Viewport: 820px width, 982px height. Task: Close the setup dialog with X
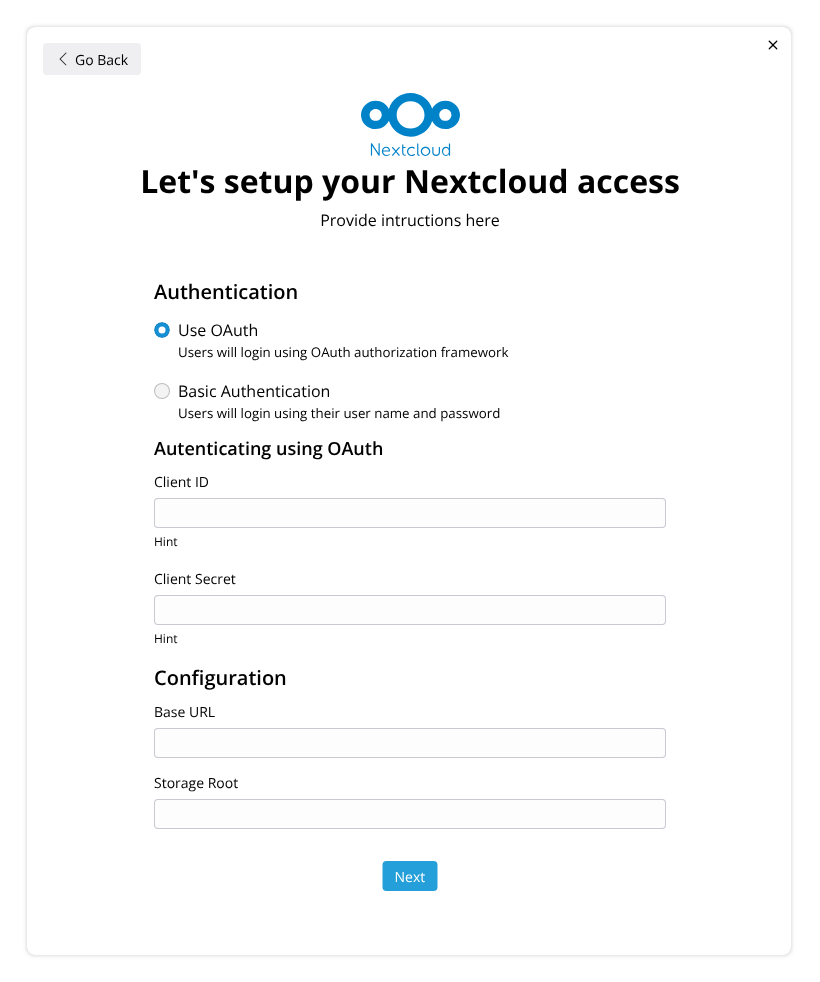coord(772,45)
